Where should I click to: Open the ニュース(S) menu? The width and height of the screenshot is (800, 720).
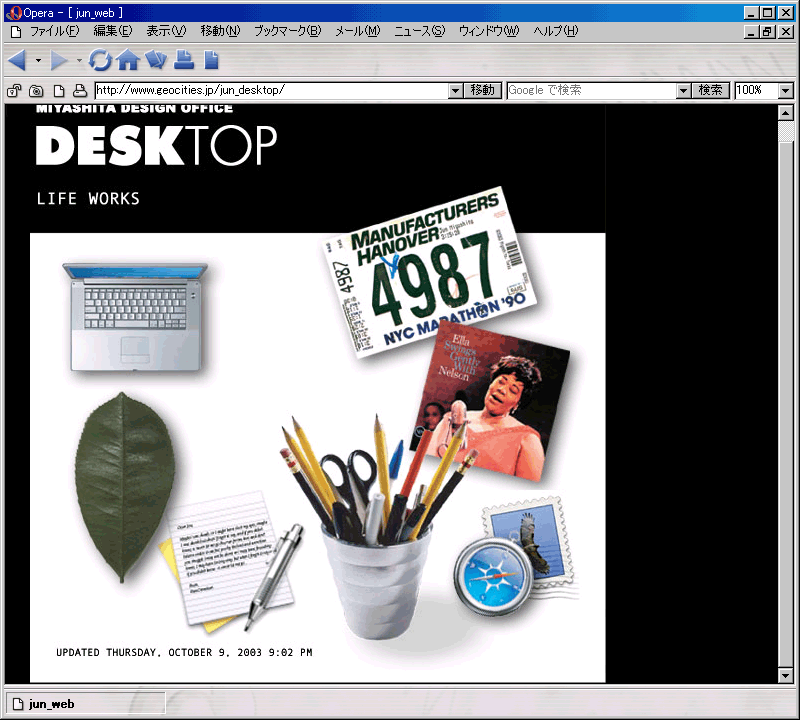(x=419, y=31)
